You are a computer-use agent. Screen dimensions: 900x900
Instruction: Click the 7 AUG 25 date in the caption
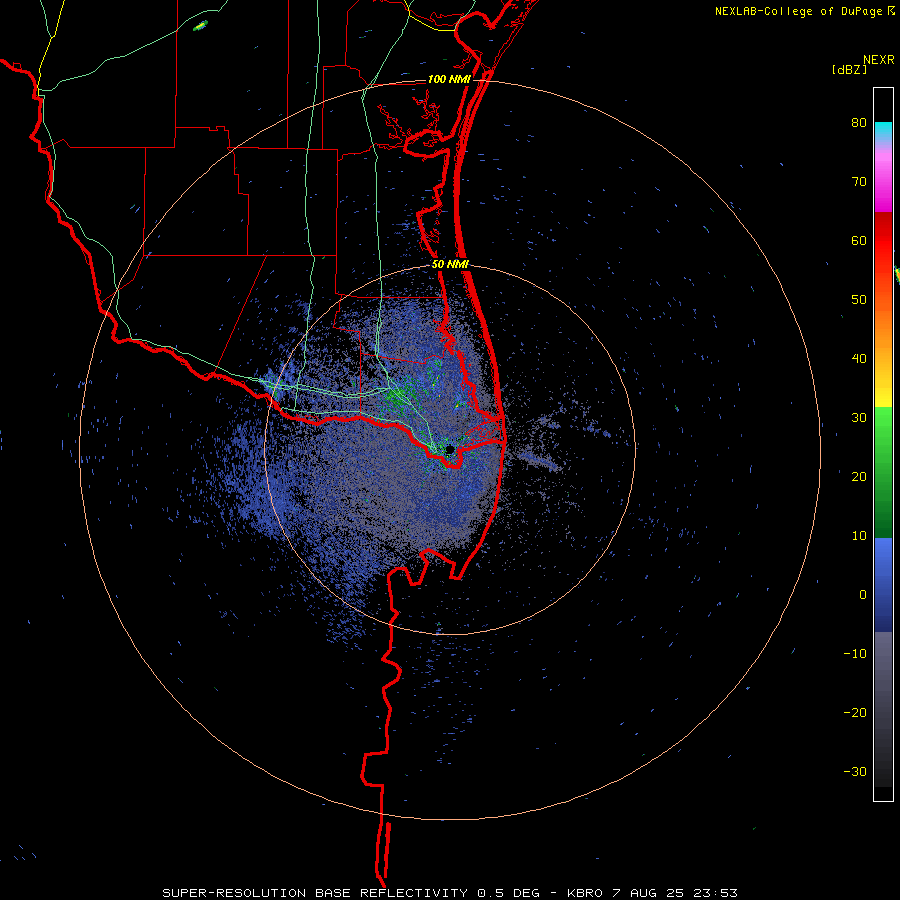tap(646, 893)
